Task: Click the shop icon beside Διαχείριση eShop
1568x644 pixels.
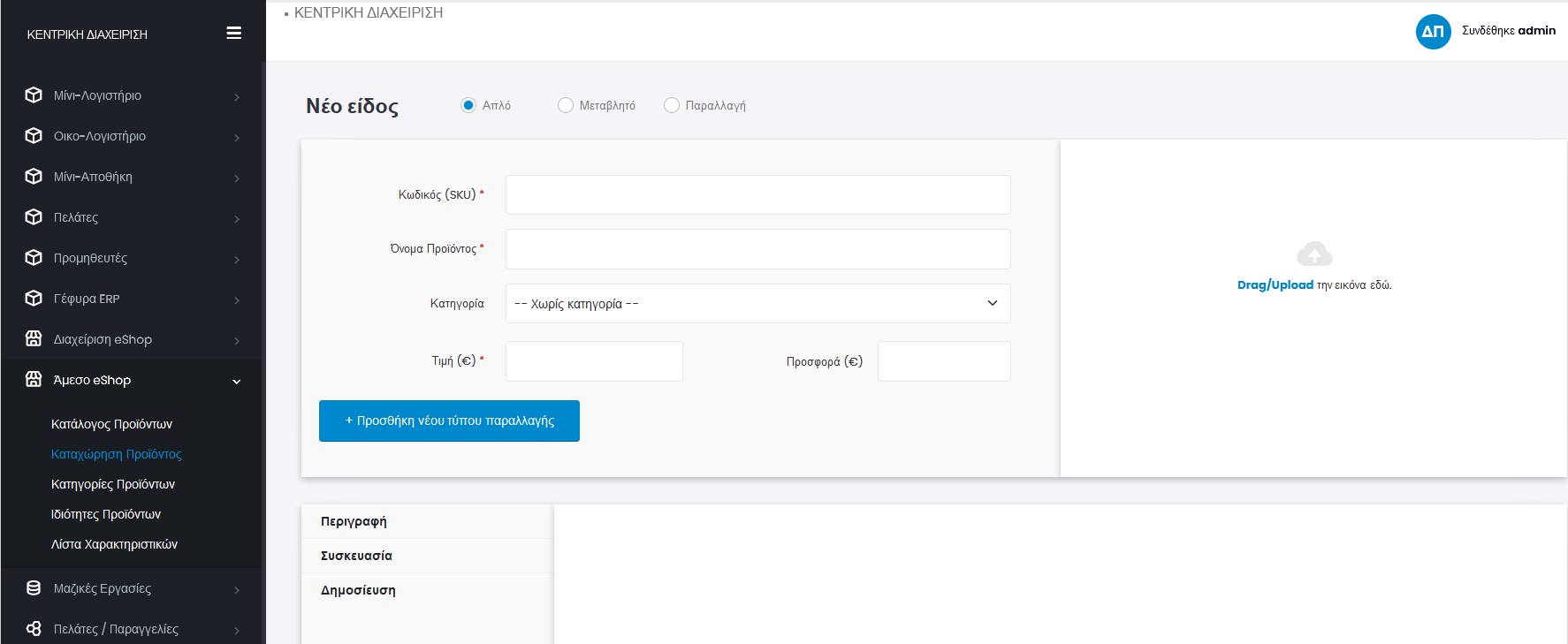Action: [34, 339]
